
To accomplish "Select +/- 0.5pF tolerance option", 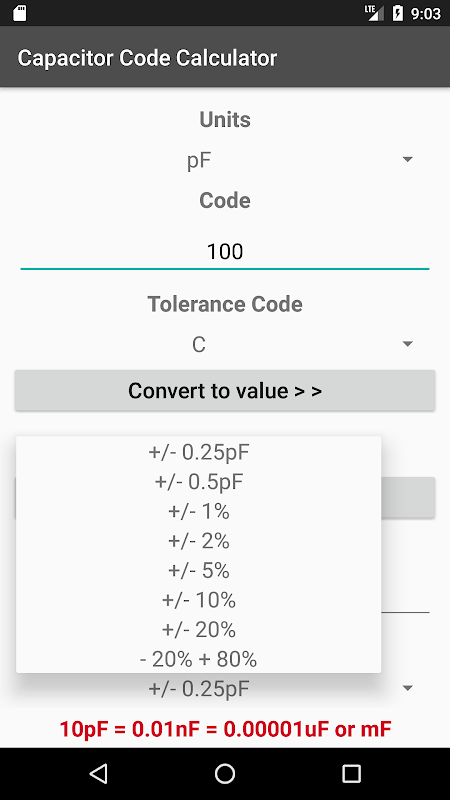I will [x=198, y=481].
